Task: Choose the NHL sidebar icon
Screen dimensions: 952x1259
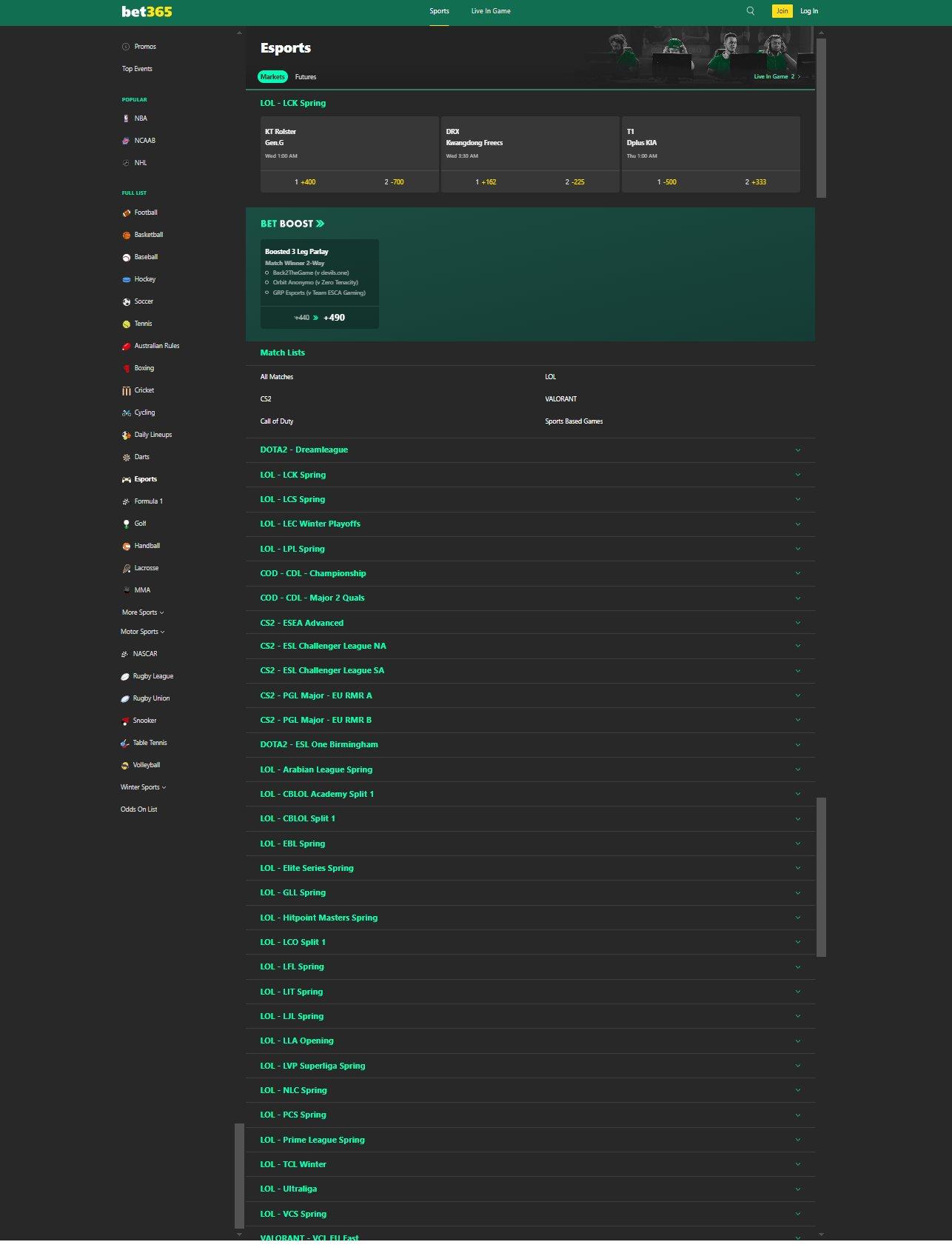Action: (126, 163)
